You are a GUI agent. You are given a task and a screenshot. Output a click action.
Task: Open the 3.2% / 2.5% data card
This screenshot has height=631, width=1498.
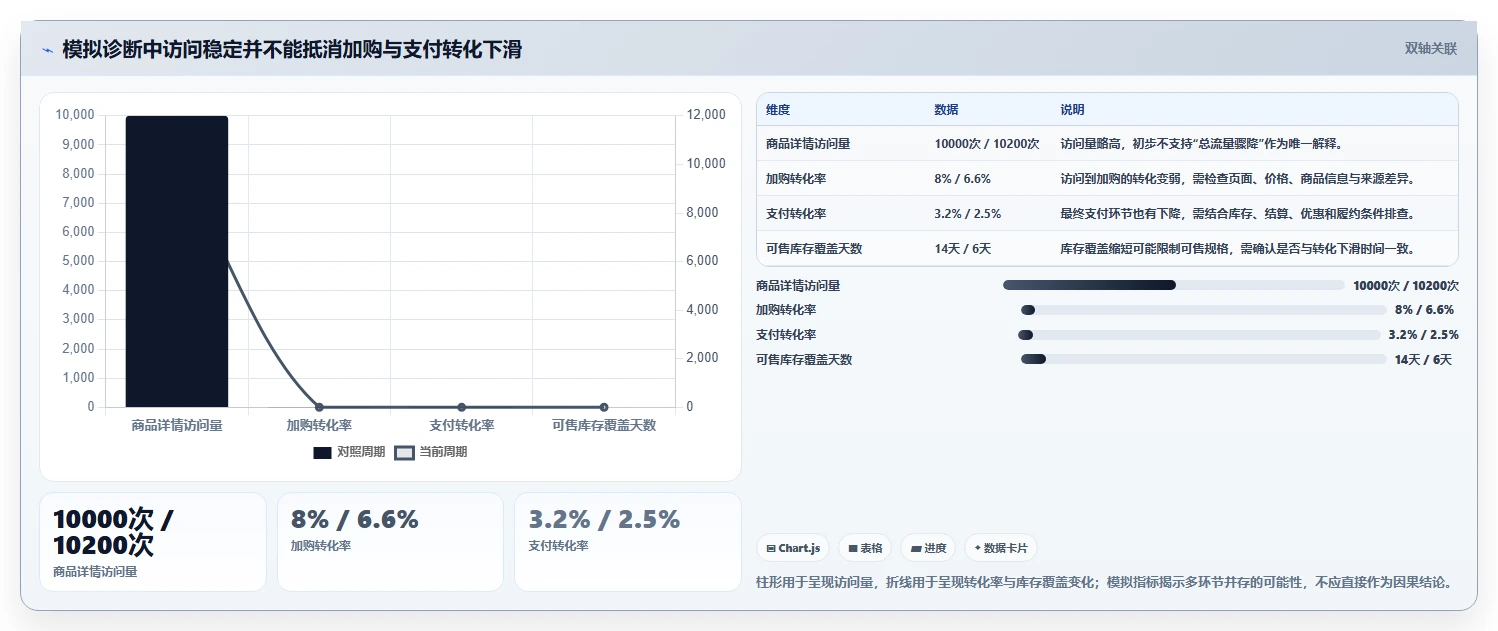click(x=628, y=542)
